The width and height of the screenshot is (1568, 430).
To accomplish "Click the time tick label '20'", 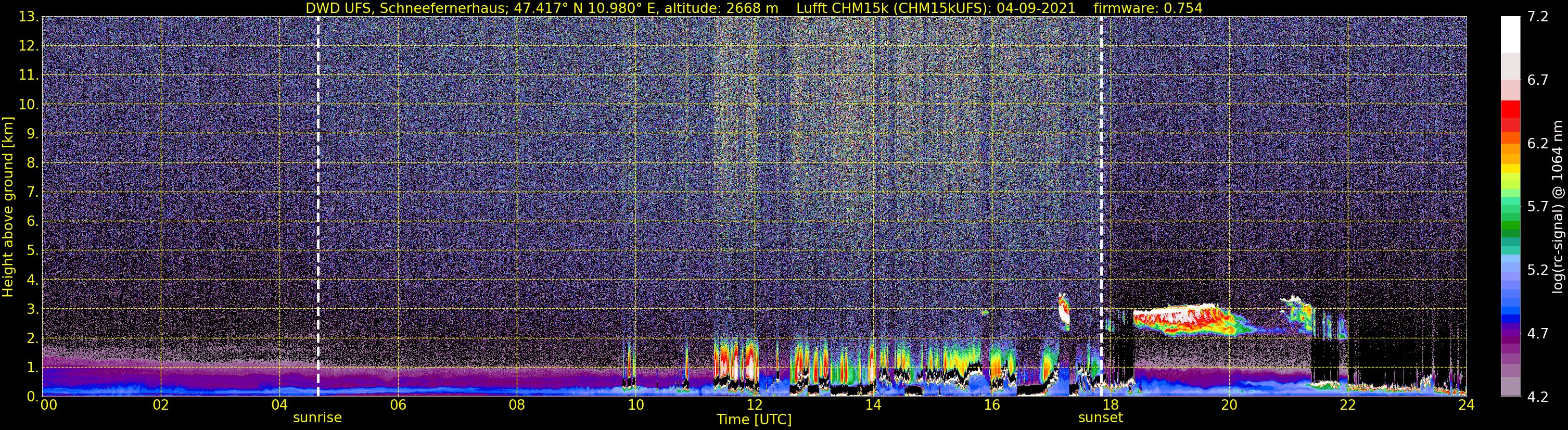I will pyautogui.click(x=1229, y=405).
